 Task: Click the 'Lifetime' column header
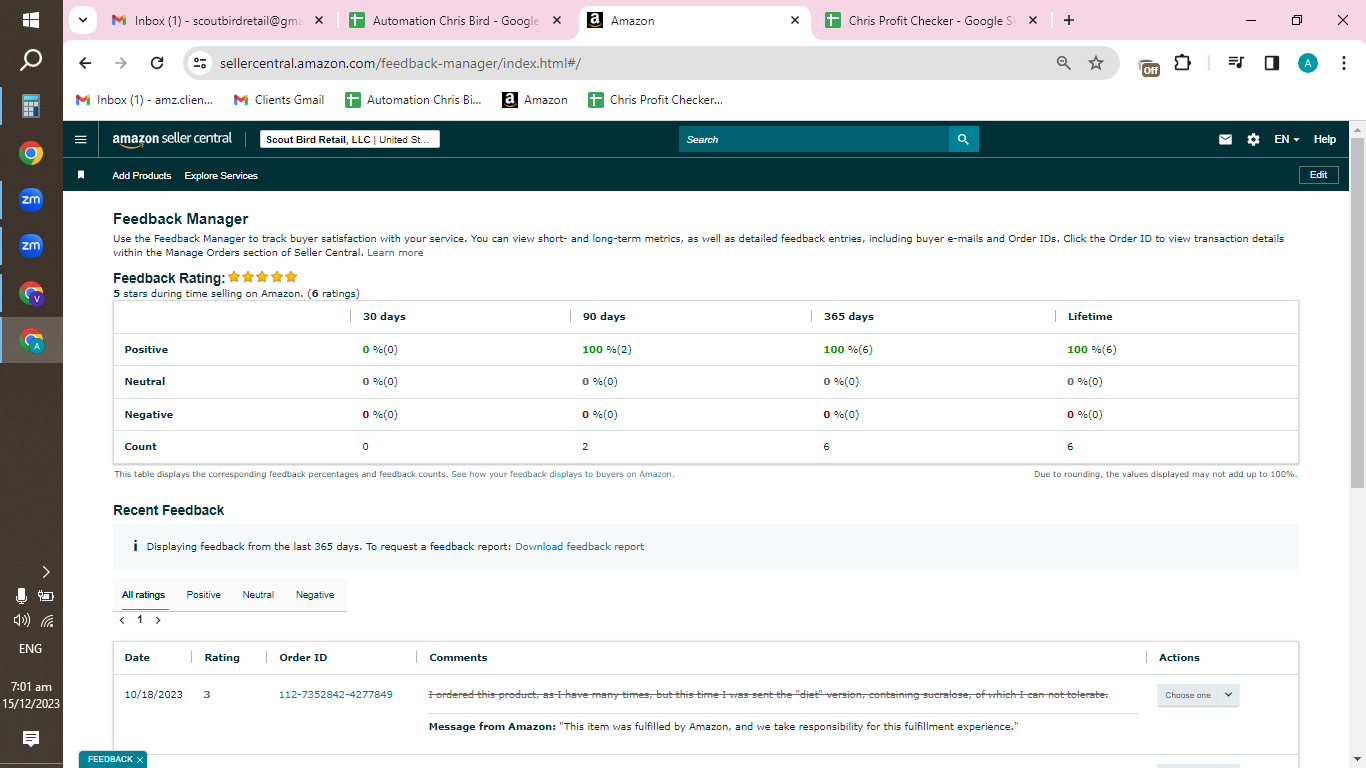[x=1090, y=316]
